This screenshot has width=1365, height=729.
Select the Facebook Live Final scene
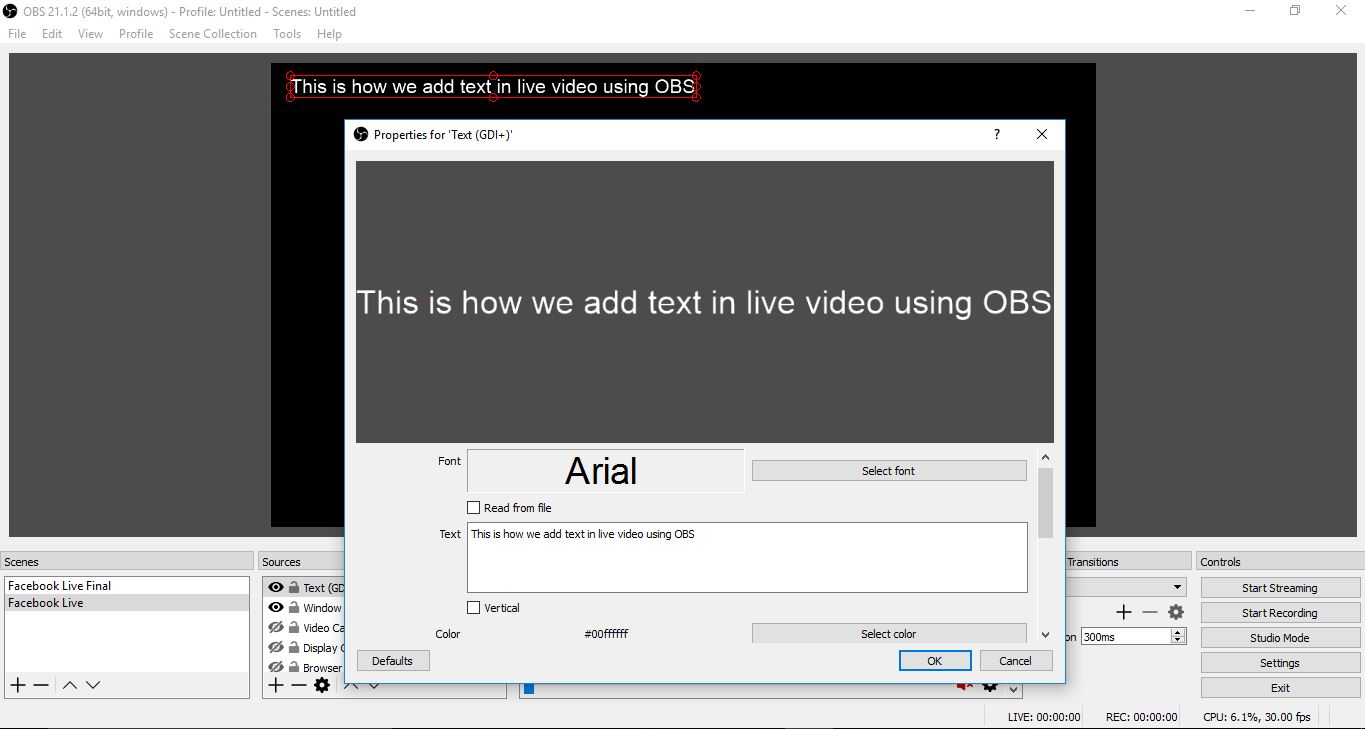coord(126,586)
